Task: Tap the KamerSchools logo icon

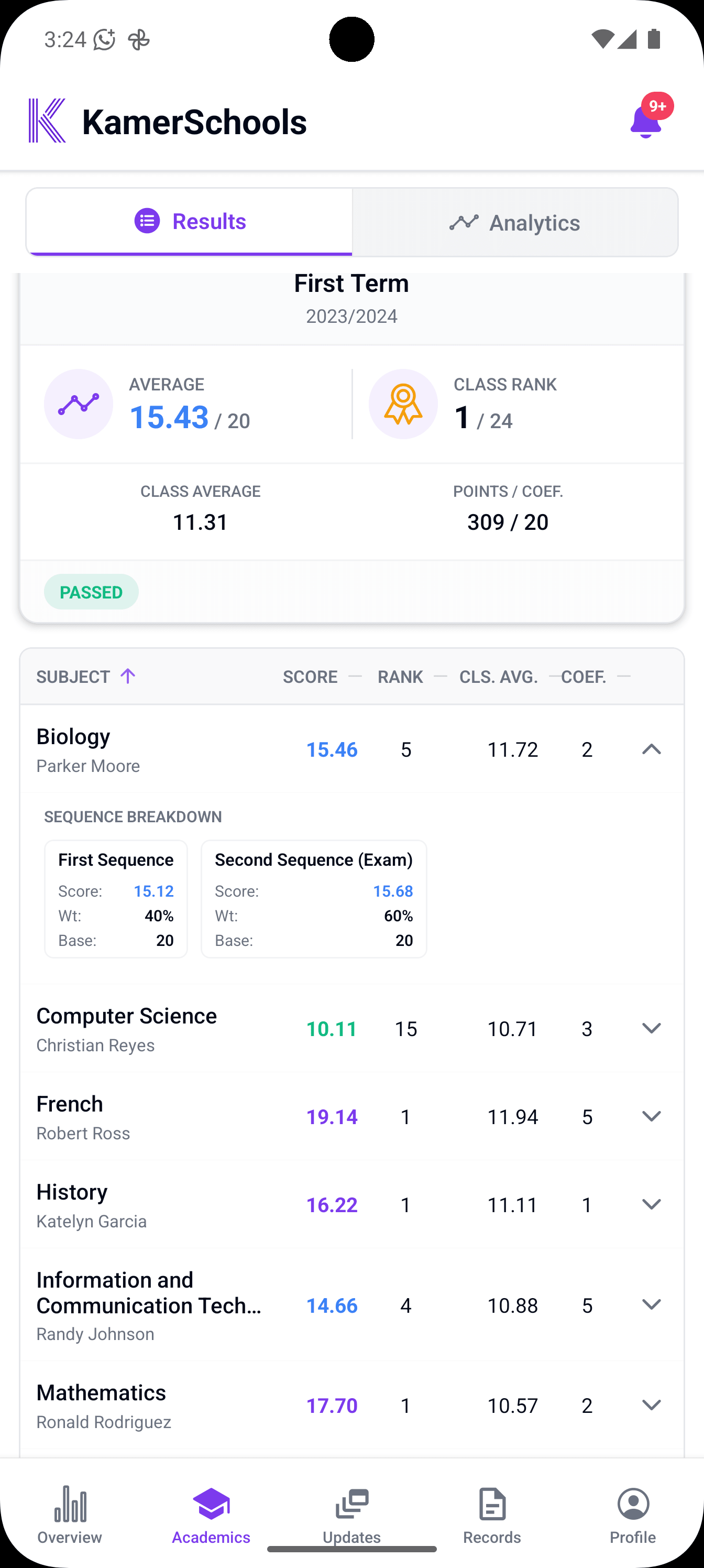Action: 48,121
